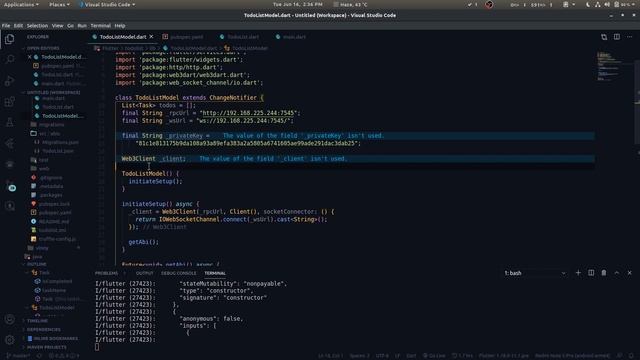
Task: Click the split editor right icon
Action: tap(617, 37)
